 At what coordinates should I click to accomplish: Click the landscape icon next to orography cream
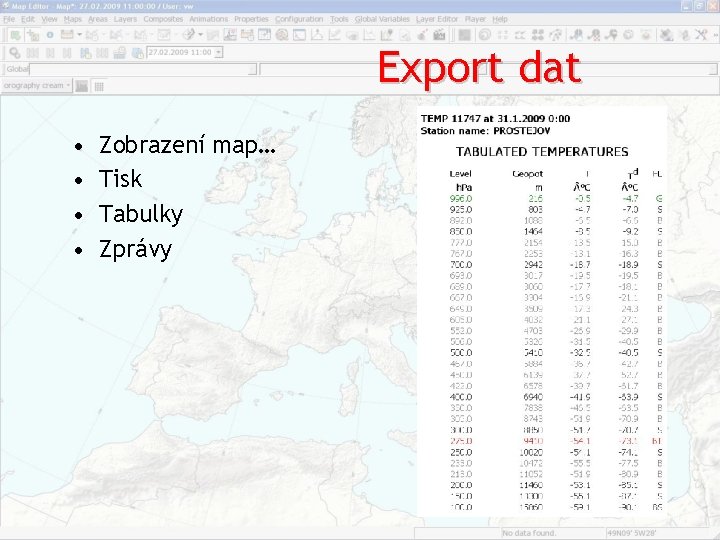(x=82, y=86)
